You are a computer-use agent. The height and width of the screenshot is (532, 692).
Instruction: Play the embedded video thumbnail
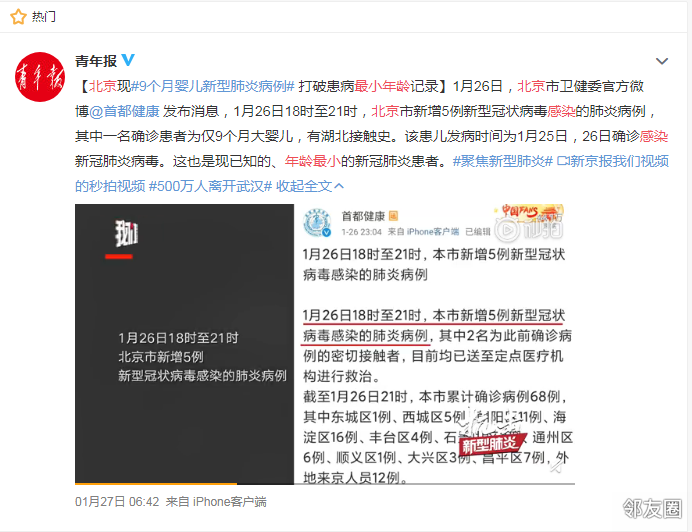click(x=325, y=344)
